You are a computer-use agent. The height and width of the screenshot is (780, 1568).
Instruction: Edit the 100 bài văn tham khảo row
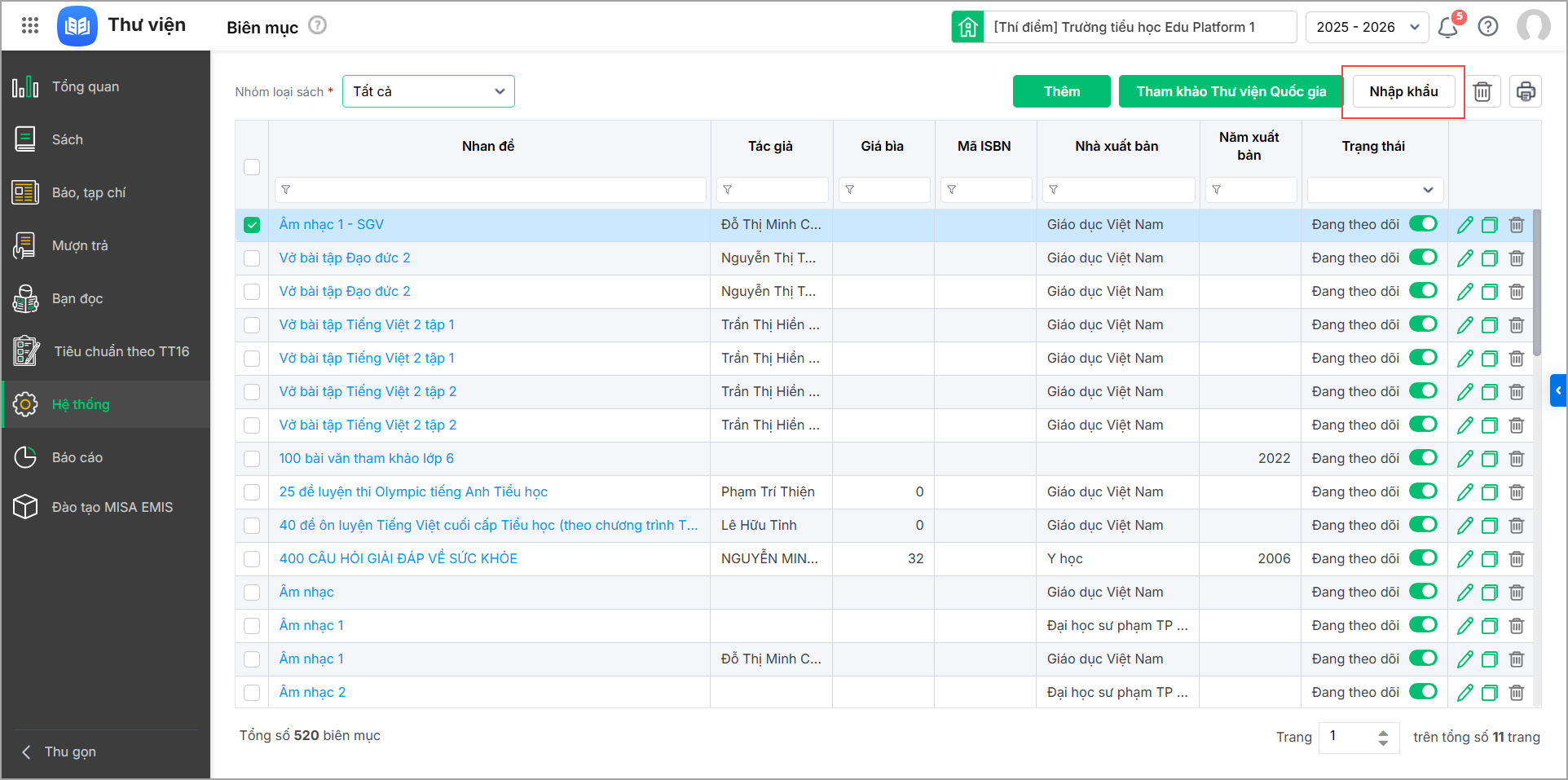[1465, 459]
